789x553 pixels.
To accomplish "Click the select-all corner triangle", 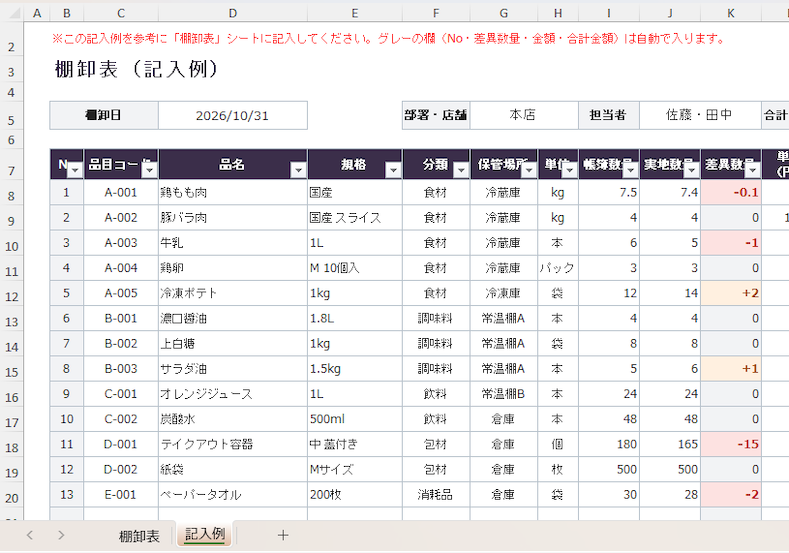I will tap(15, 13).
